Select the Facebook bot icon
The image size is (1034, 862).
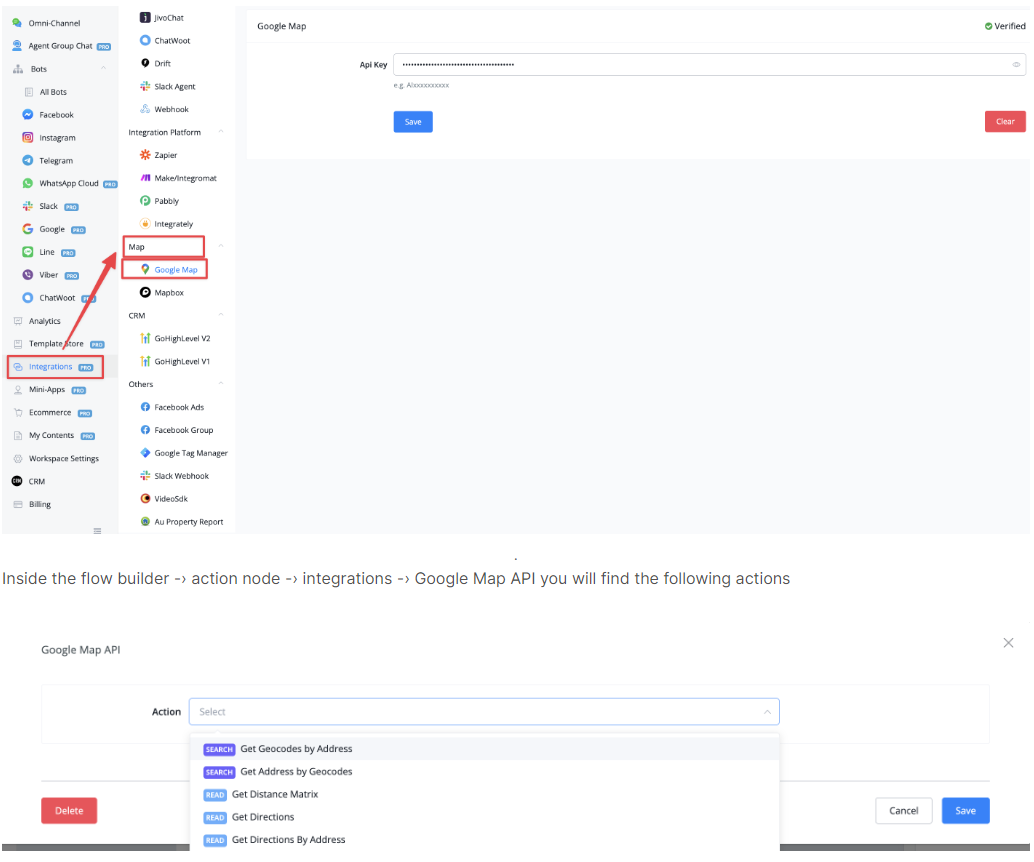pos(28,115)
